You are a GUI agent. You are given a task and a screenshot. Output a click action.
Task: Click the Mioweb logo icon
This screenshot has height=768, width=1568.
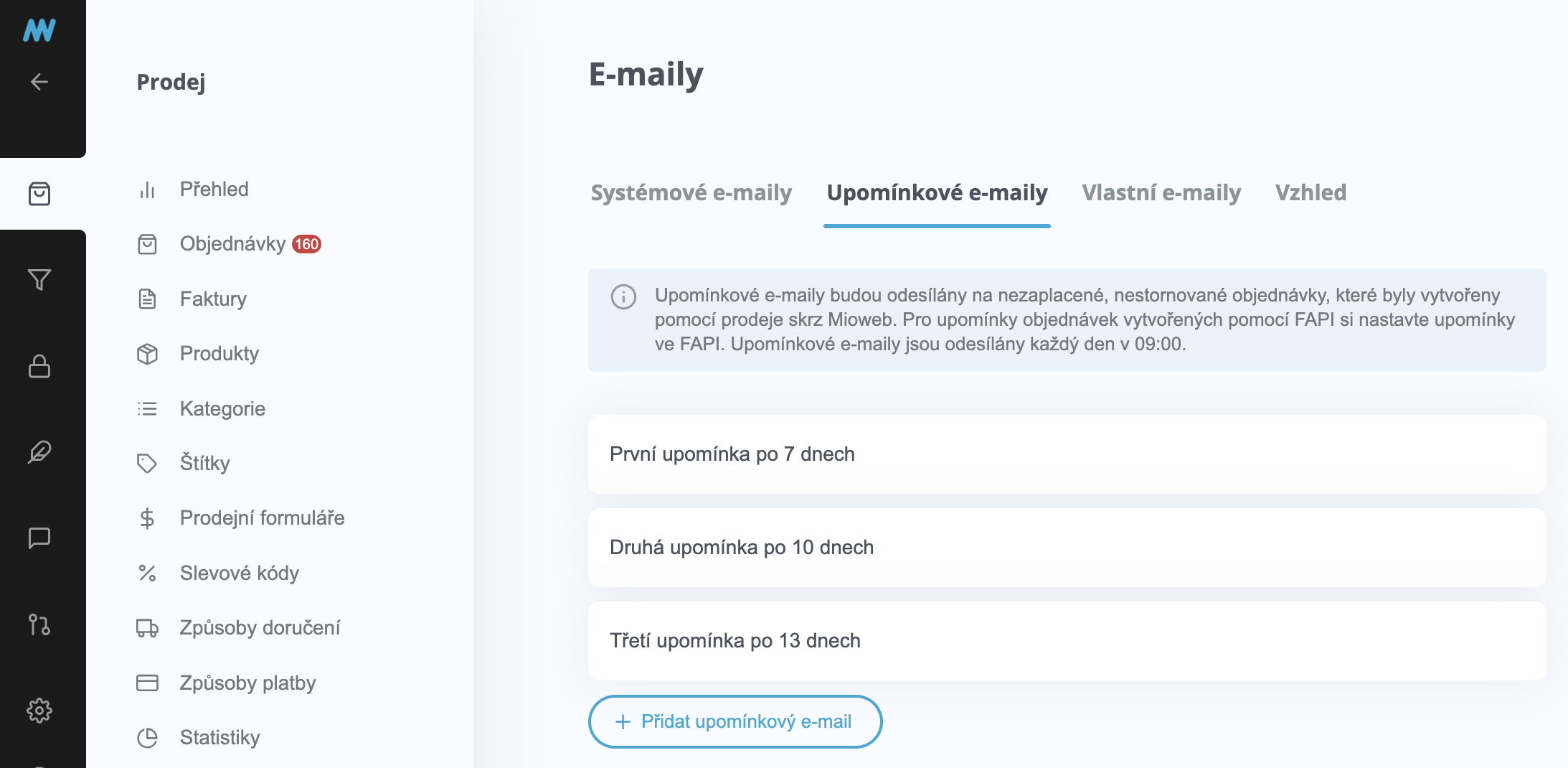39,30
